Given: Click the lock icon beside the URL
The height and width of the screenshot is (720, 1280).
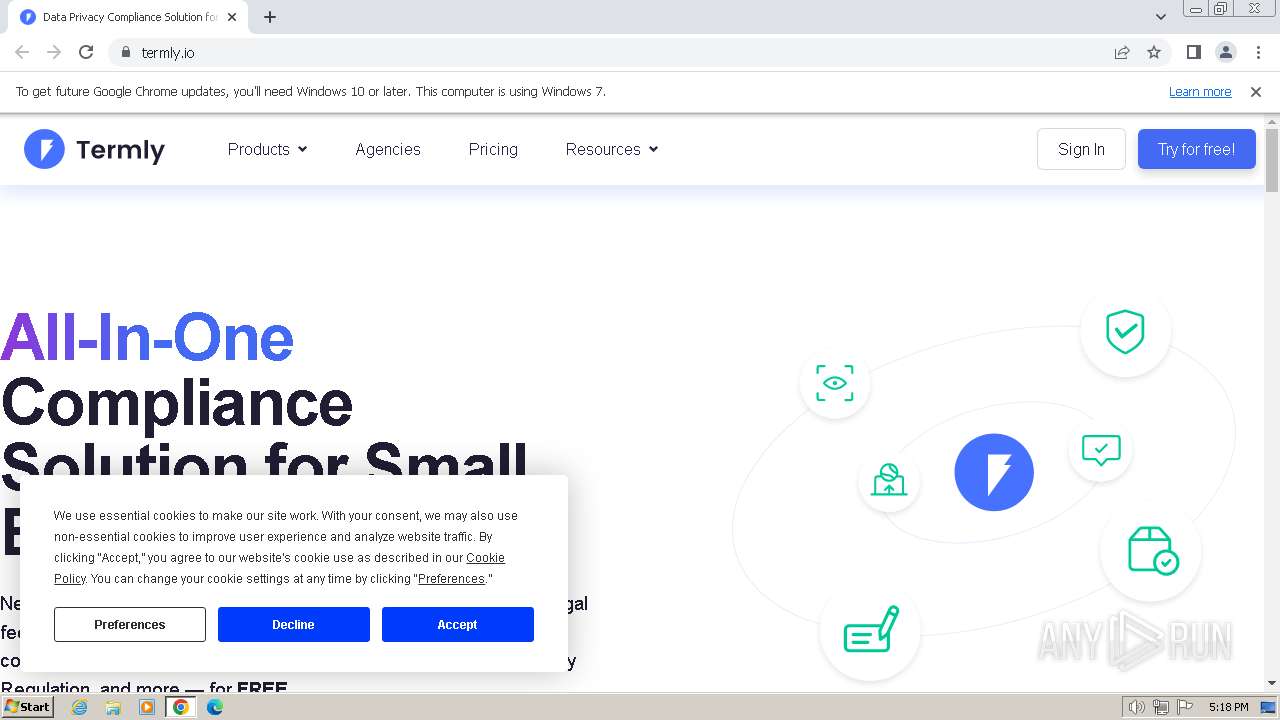Looking at the screenshot, I should pyautogui.click(x=125, y=52).
